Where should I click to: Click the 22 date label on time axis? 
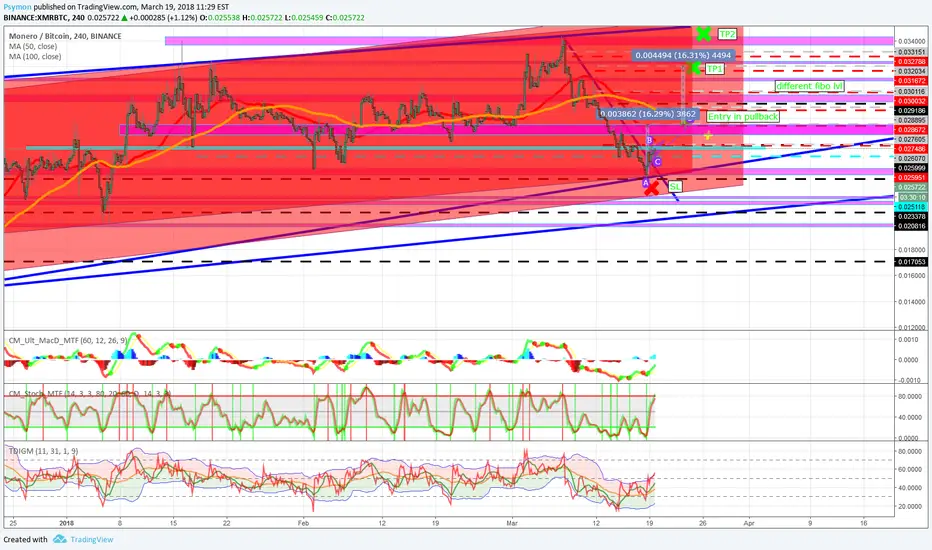pyautogui.click(x=226, y=523)
